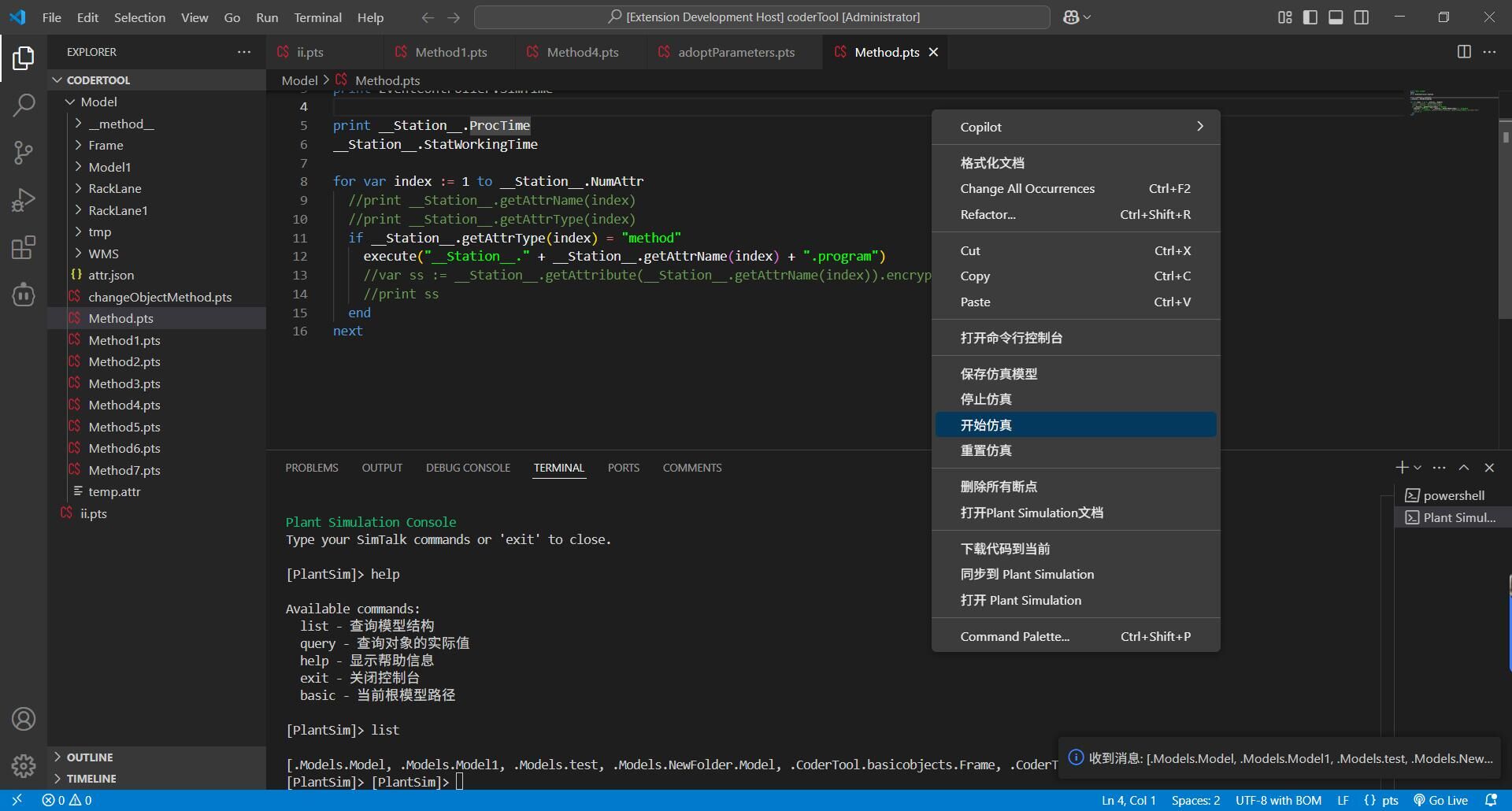This screenshot has width=1512, height=811.
Task: Split the editor to the right
Action: click(1463, 52)
